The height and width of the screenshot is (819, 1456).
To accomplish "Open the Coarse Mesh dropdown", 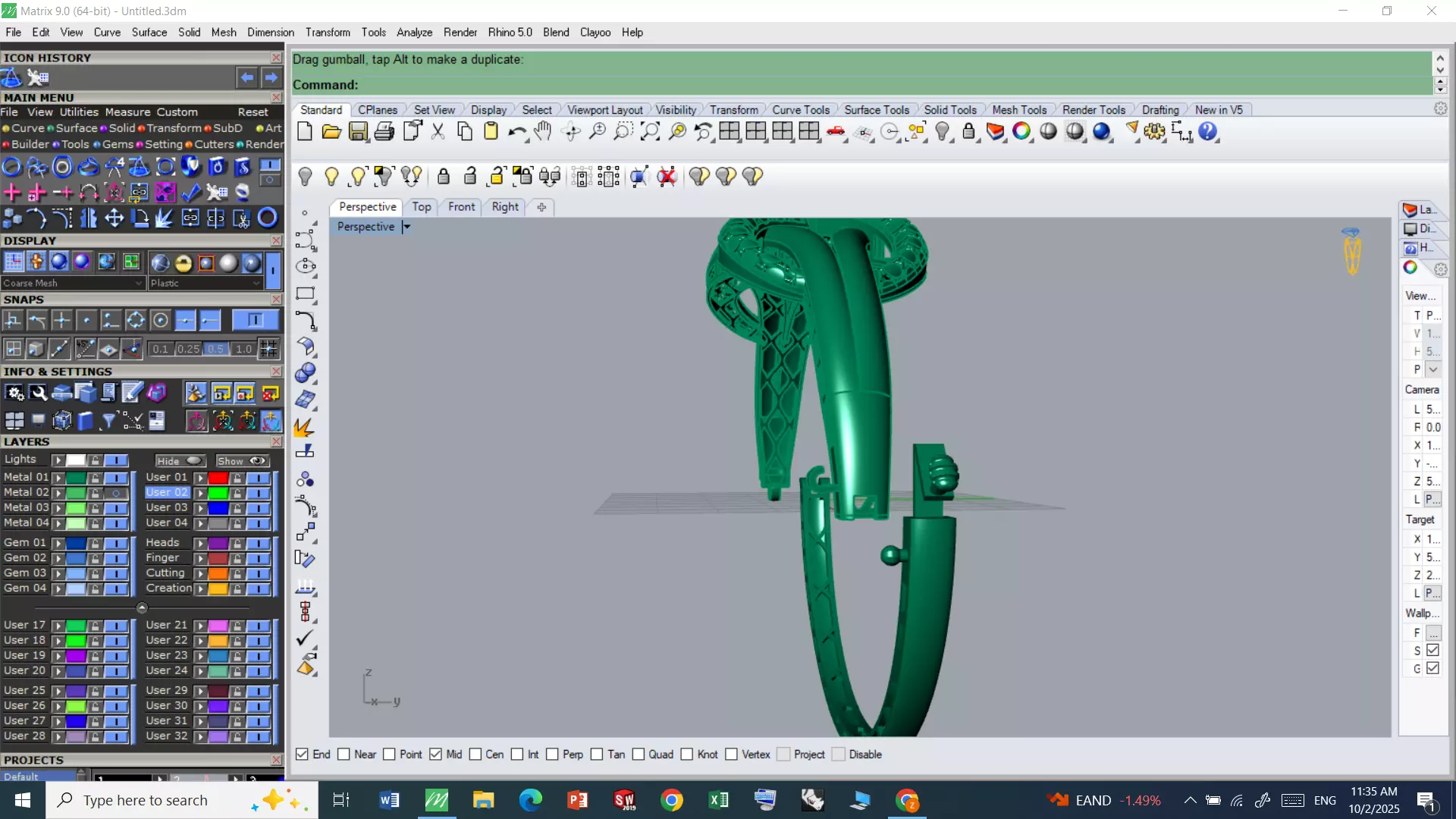I will (139, 283).
